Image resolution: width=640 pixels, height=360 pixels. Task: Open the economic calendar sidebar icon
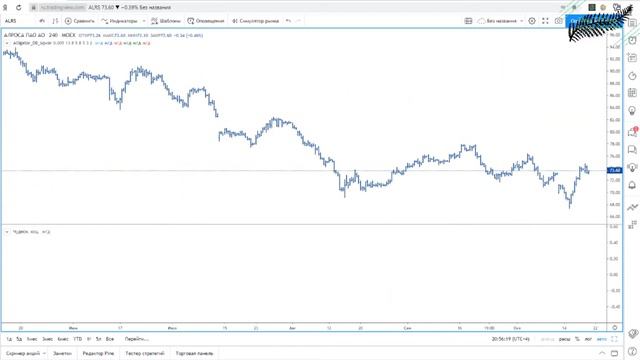point(632,93)
